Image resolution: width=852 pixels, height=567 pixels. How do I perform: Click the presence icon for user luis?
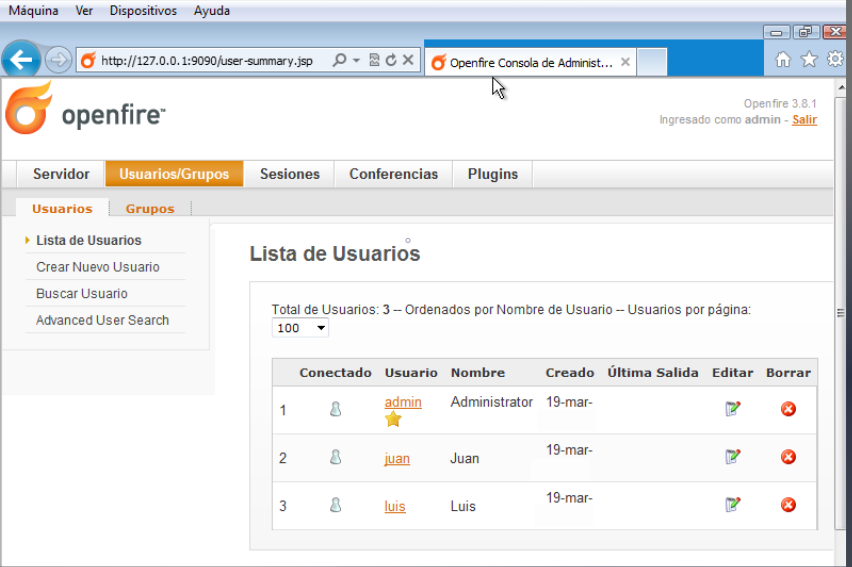coord(336,506)
